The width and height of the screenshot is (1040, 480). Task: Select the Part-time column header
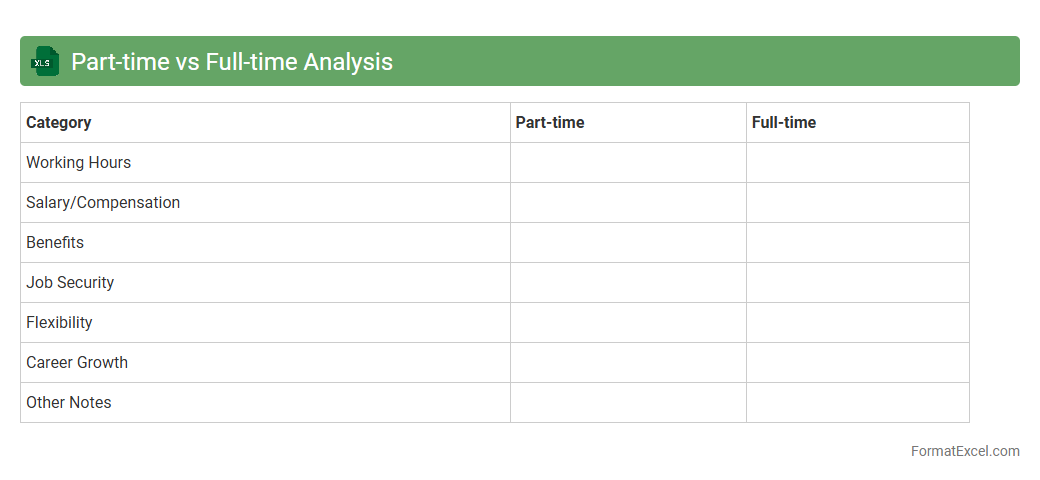pos(550,123)
